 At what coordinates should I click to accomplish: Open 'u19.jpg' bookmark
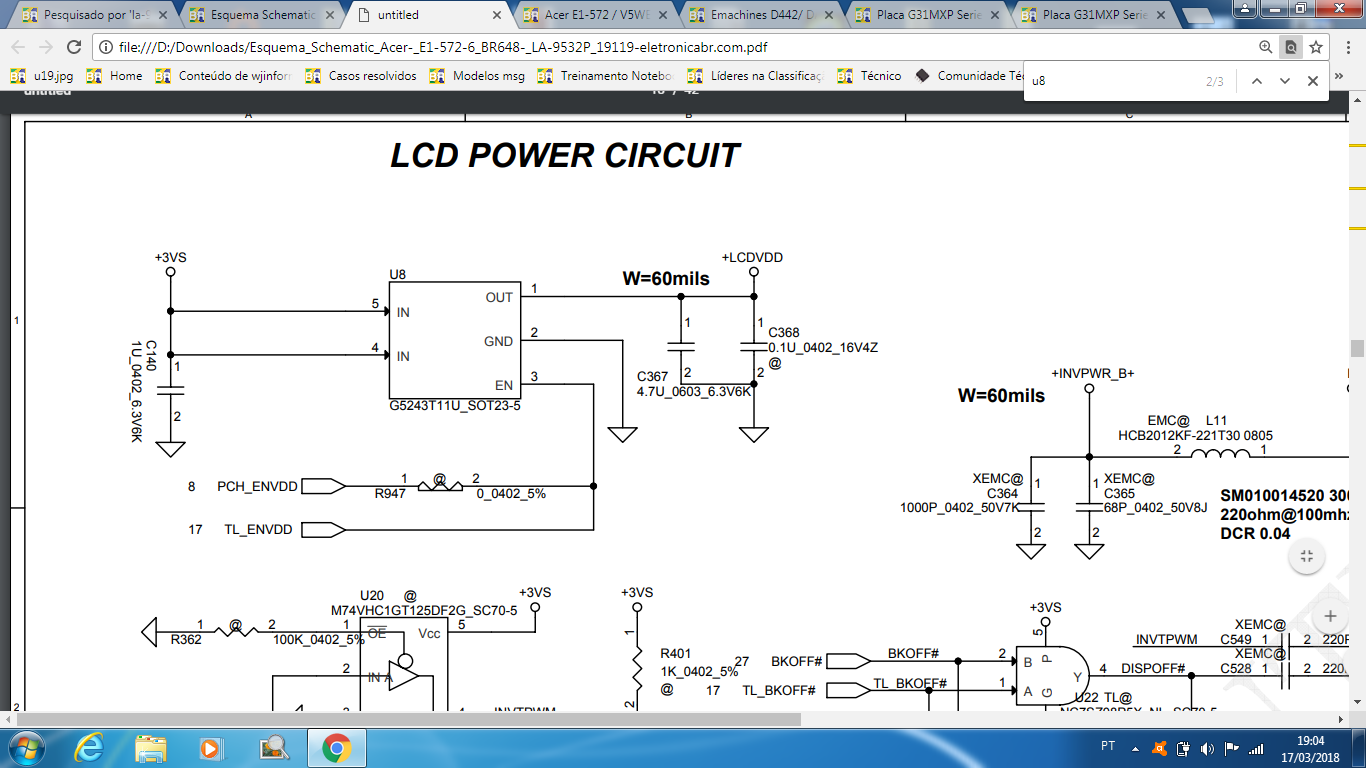41,76
